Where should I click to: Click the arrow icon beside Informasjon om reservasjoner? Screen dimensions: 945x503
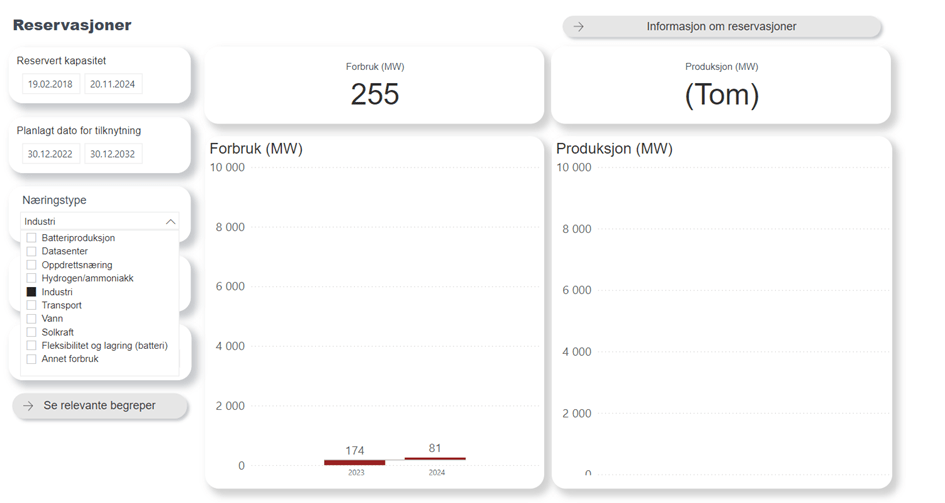pyautogui.click(x=578, y=27)
